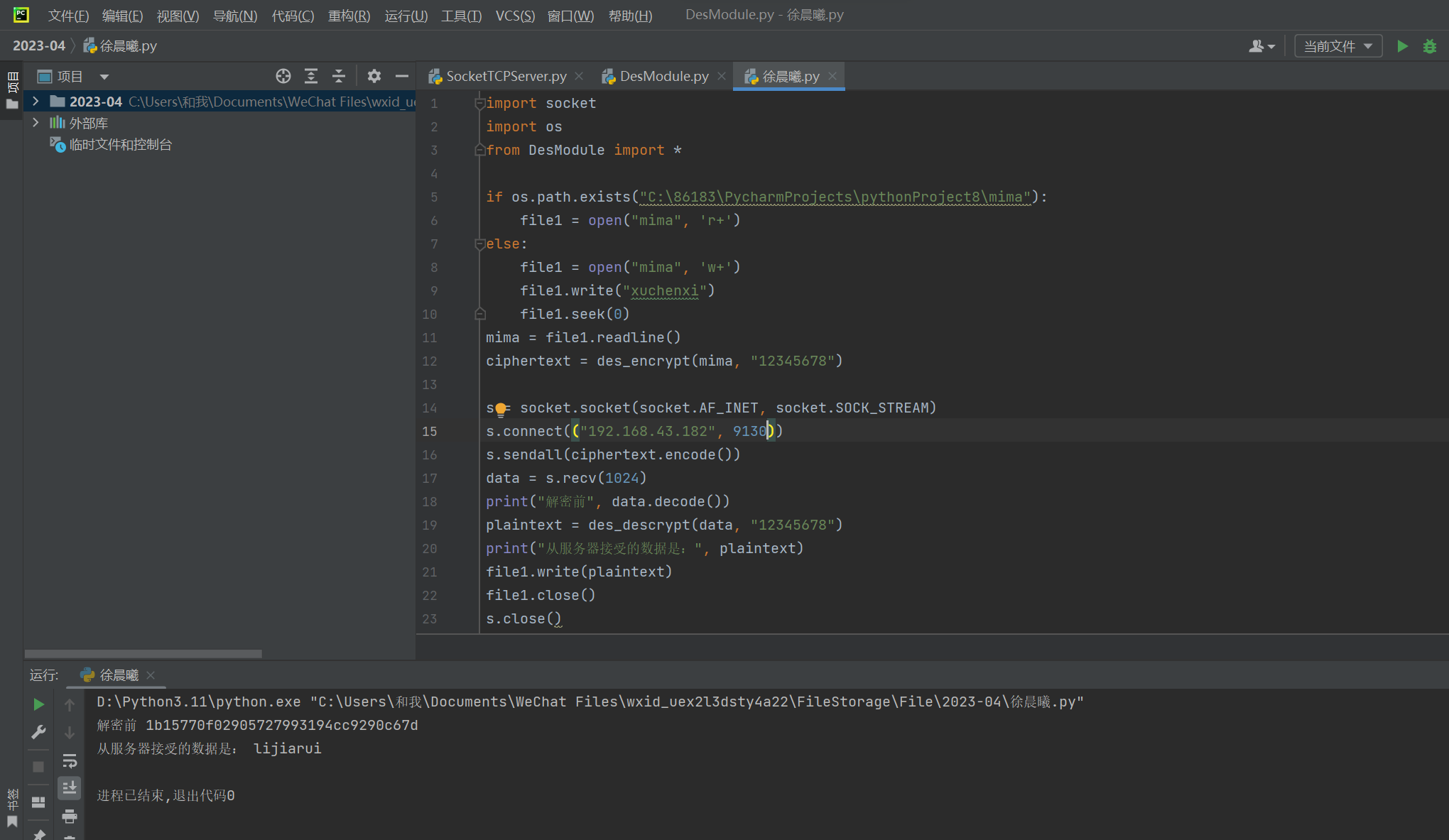
Task: Run the current file with green arrow
Action: tap(1402, 46)
